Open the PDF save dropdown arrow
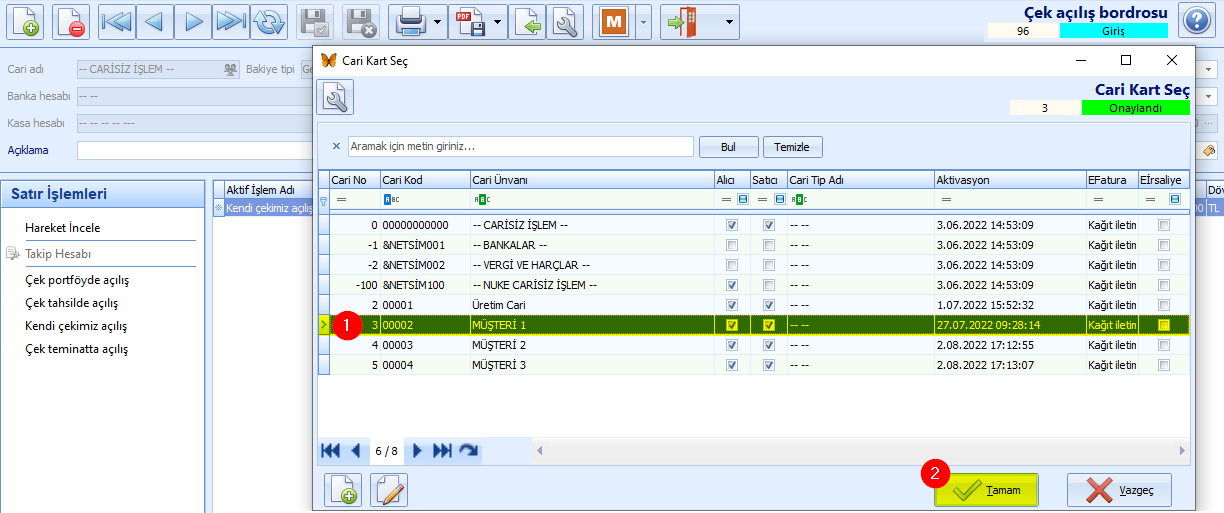 pyautogui.click(x=498, y=21)
